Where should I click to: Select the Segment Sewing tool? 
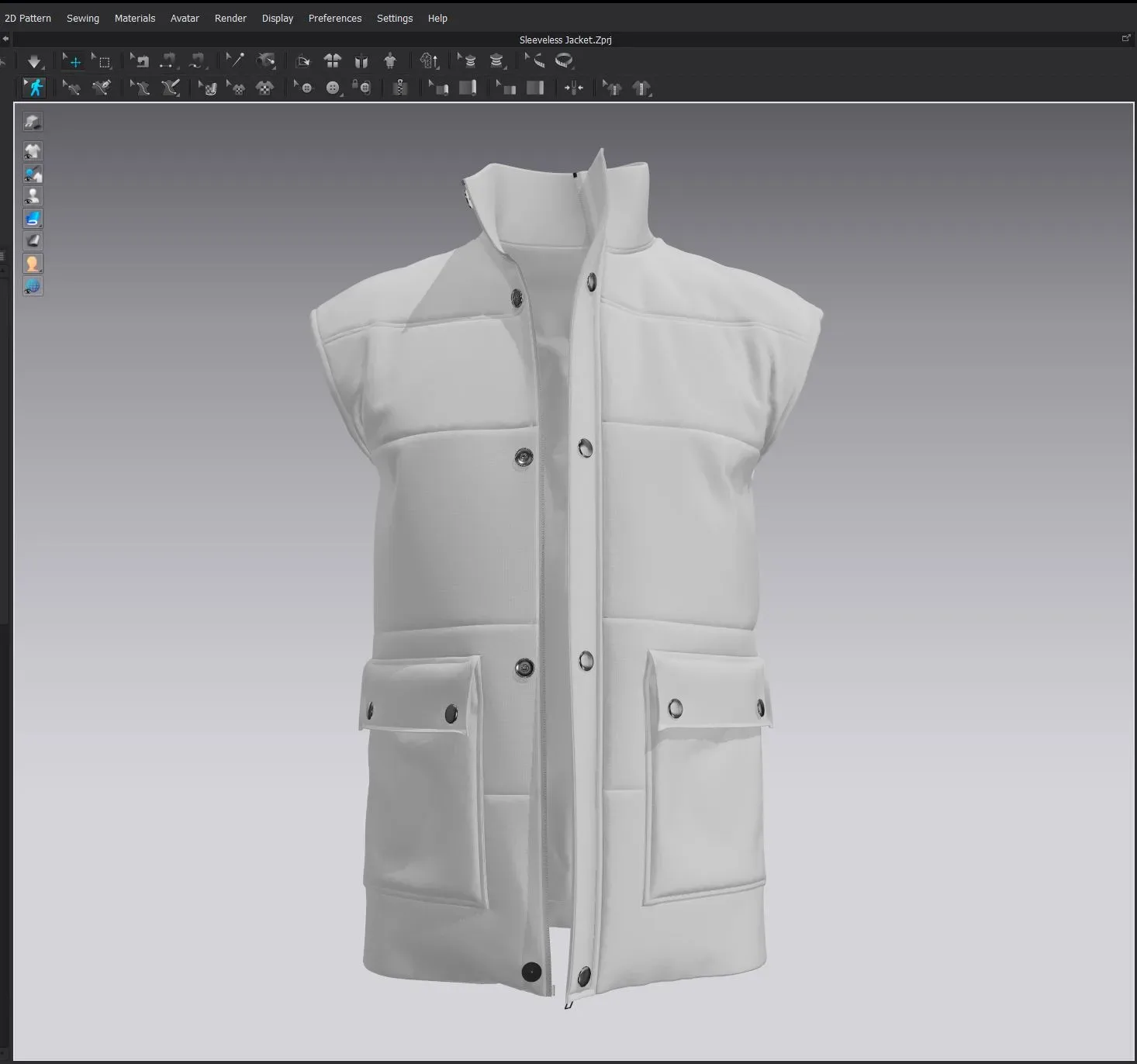click(169, 61)
